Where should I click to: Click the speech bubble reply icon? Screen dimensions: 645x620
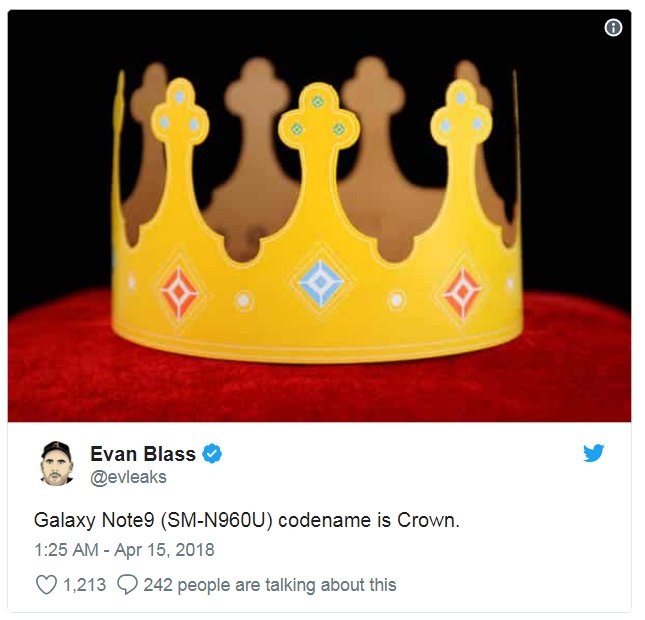[x=127, y=585]
